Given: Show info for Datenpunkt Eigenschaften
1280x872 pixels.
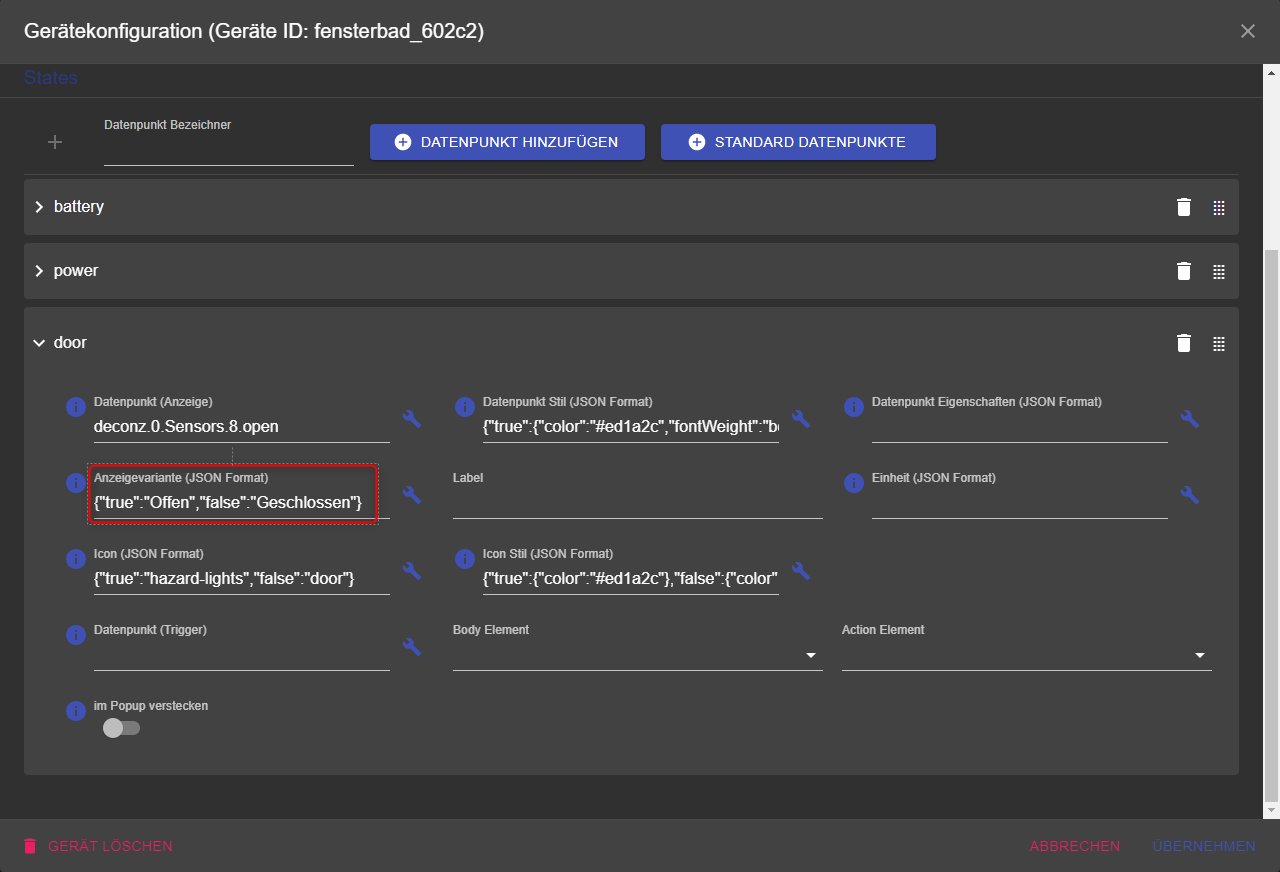Looking at the screenshot, I should pyautogui.click(x=853, y=407).
